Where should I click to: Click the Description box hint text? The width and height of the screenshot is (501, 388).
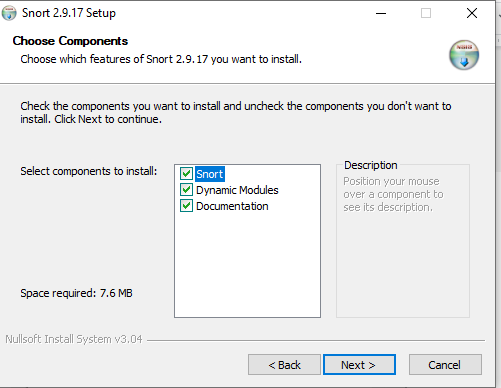pos(393,194)
